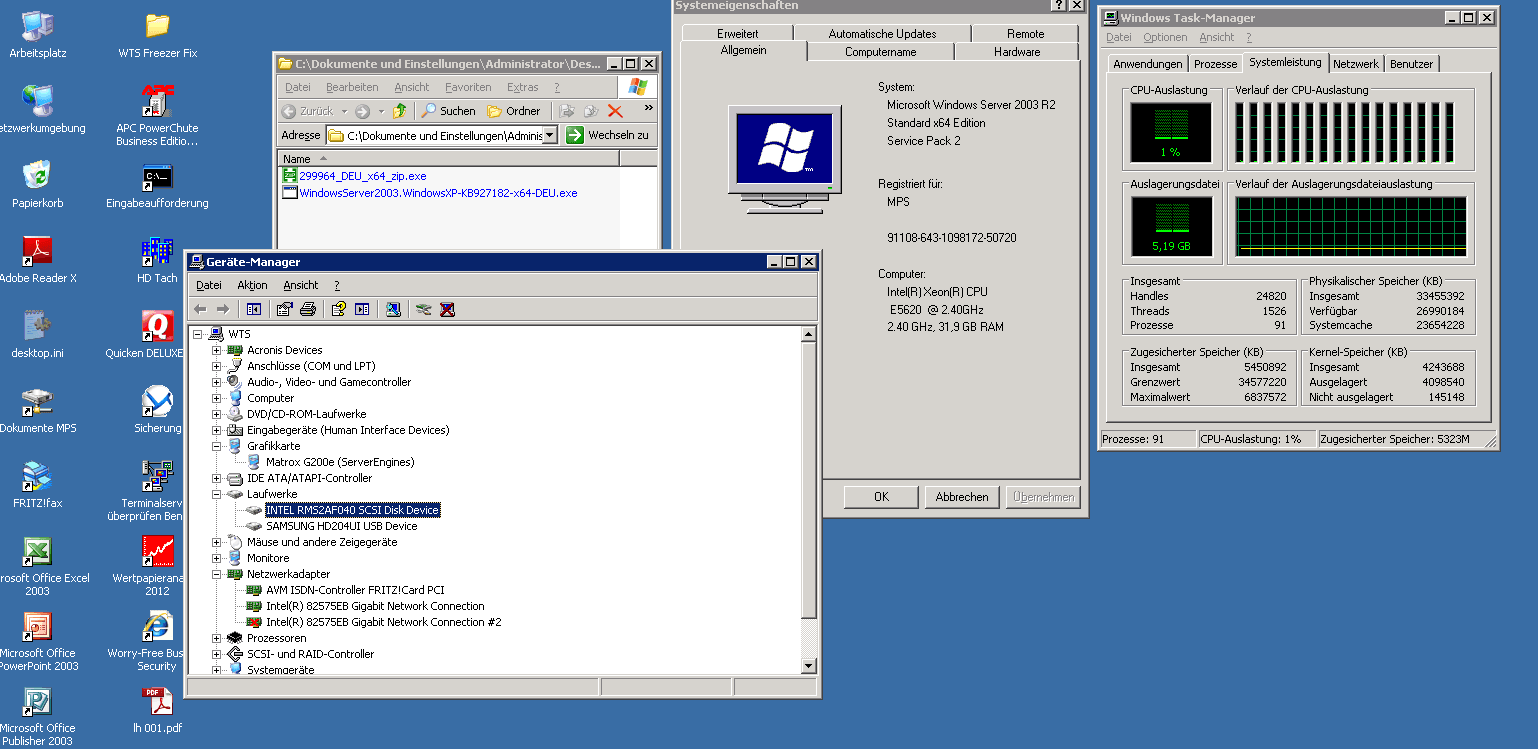Select the Sicherung desktop shortcut
The width and height of the screenshot is (1538, 749).
pos(158,411)
